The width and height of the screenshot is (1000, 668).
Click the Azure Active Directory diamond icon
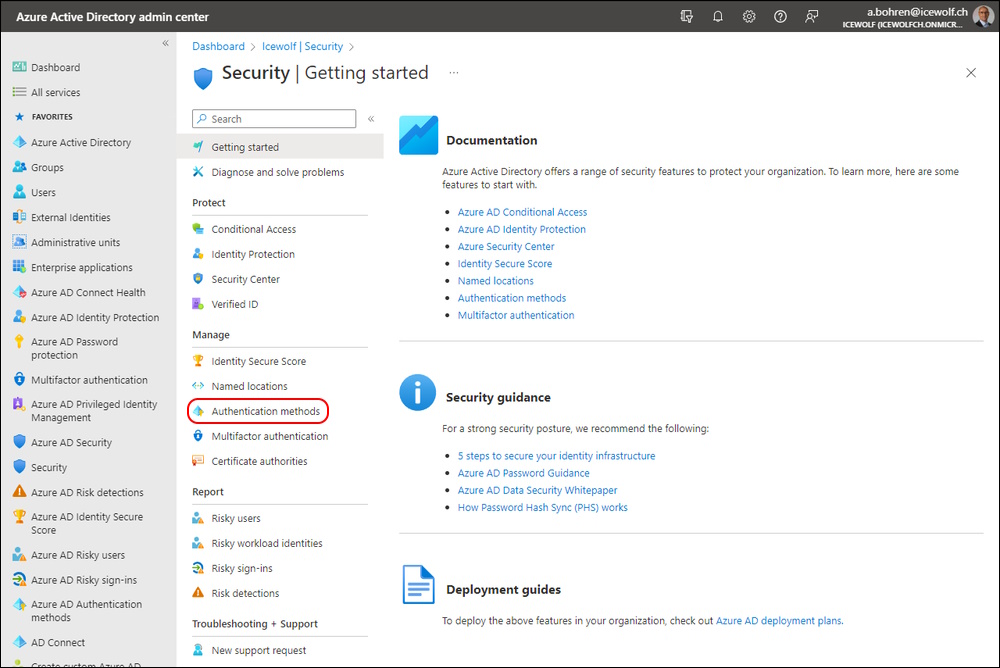click(x=19, y=142)
